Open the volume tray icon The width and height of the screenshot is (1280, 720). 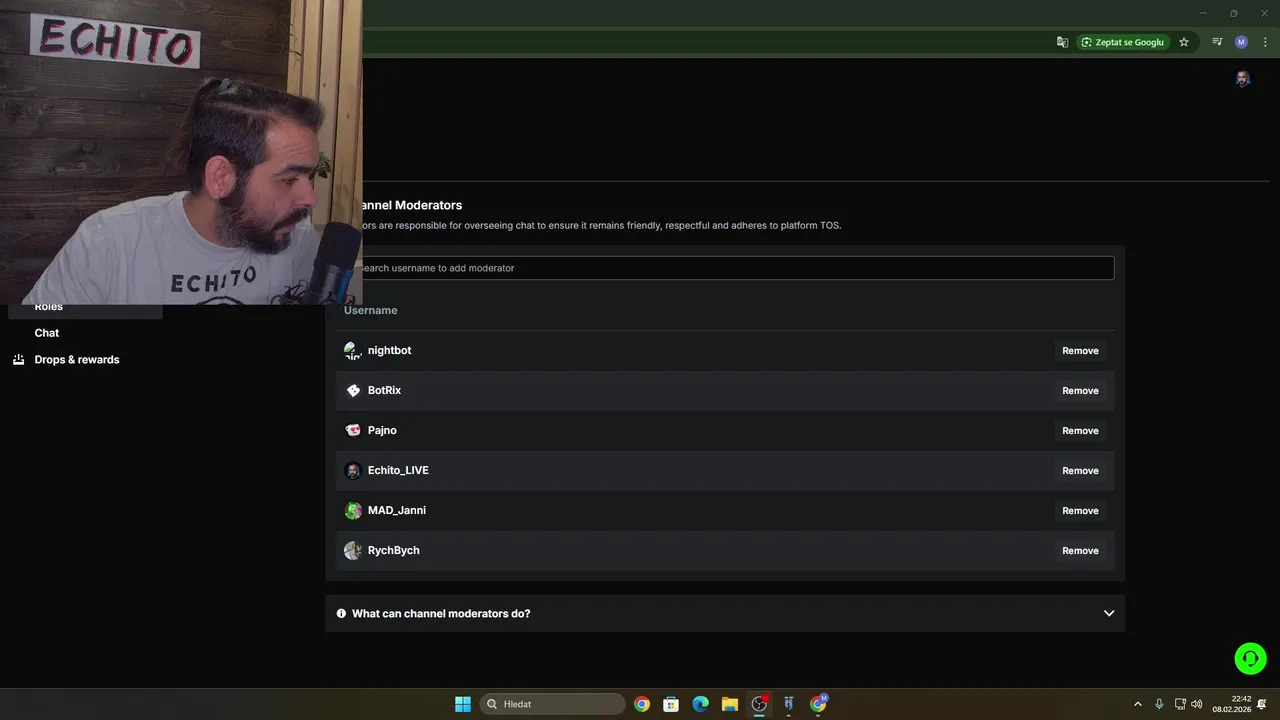[x=1197, y=704]
